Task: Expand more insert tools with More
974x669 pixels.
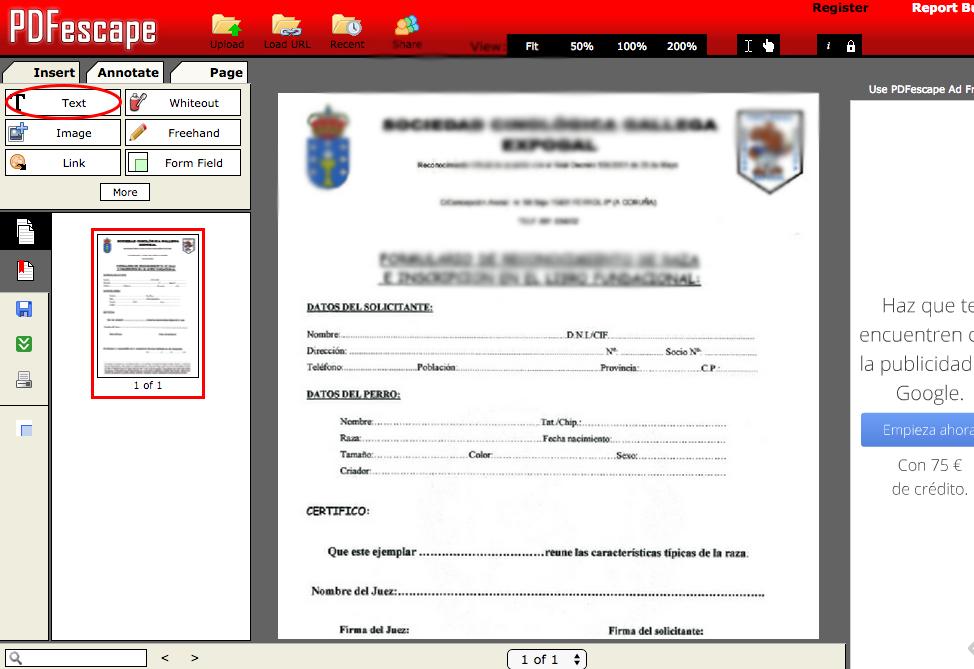Action: click(125, 192)
